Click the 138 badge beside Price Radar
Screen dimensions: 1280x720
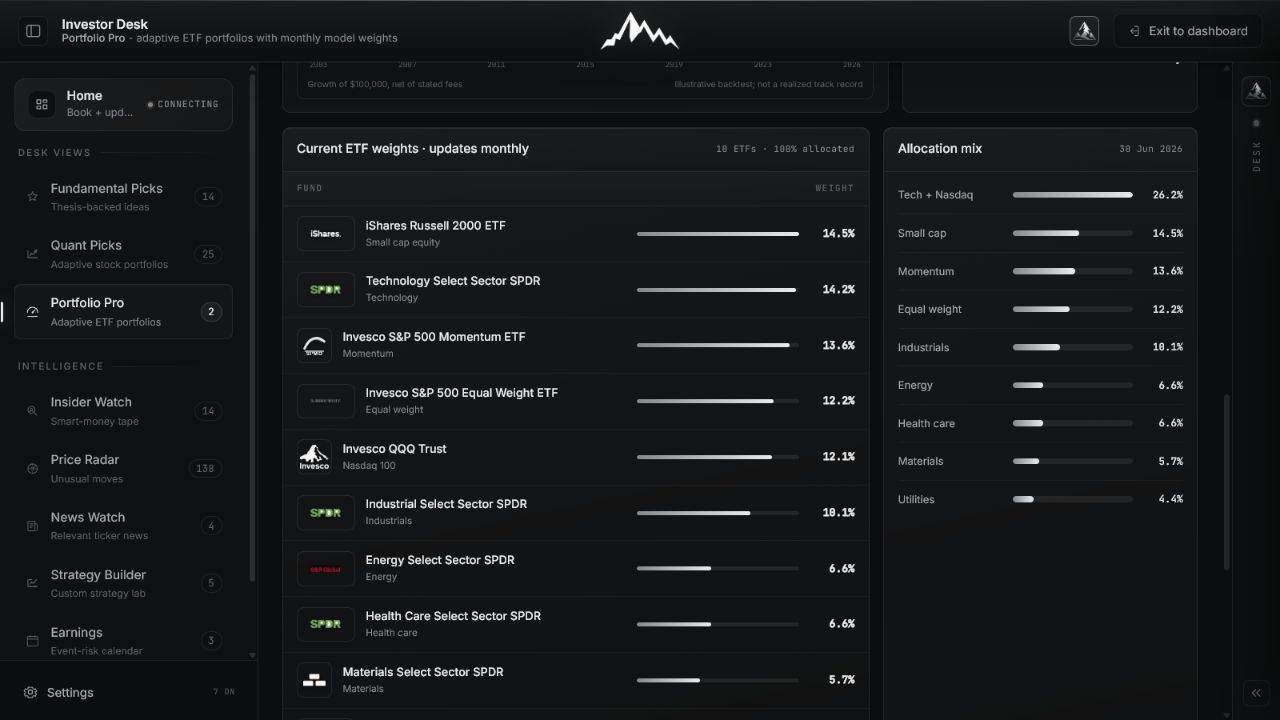tap(205, 468)
